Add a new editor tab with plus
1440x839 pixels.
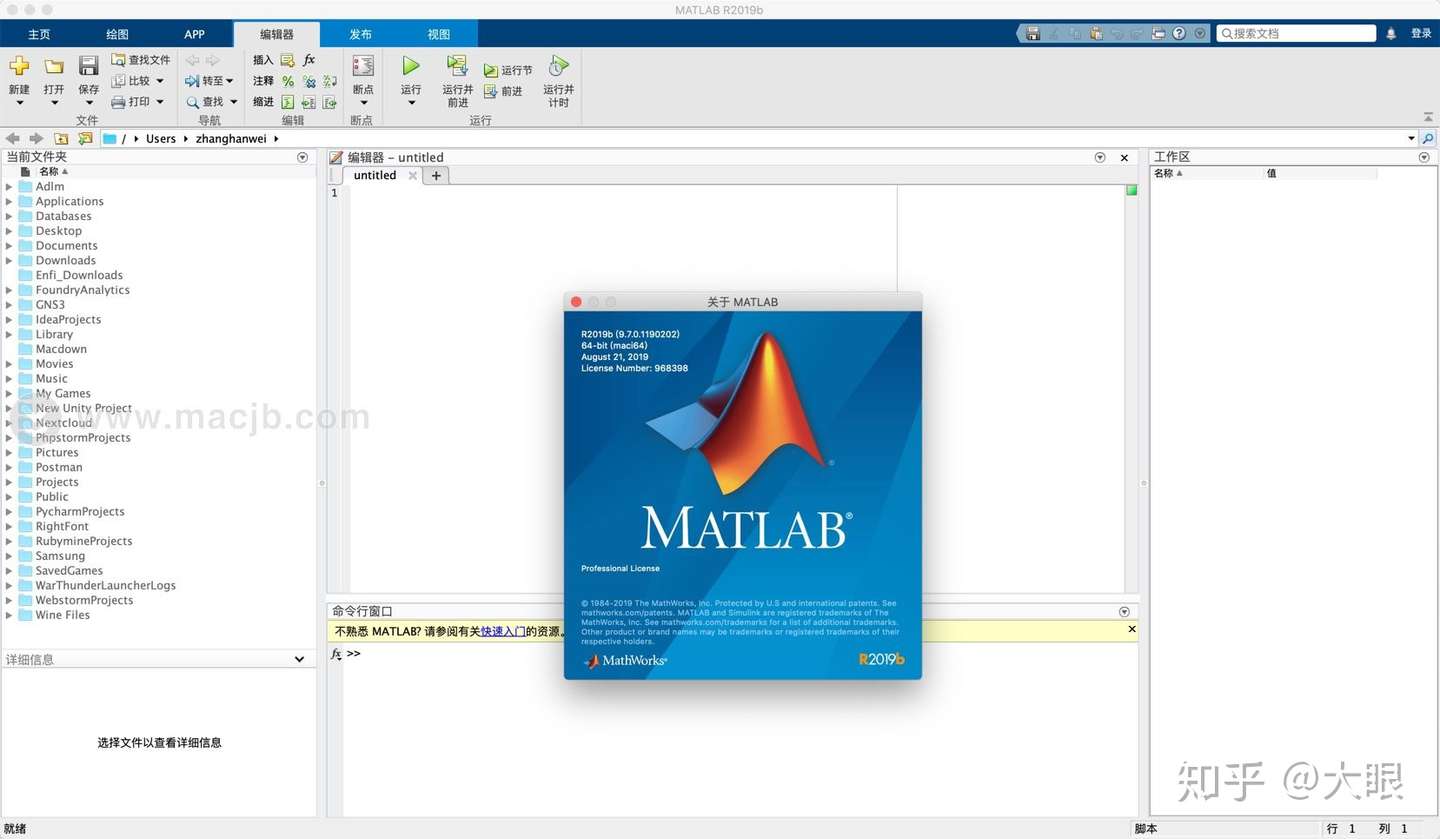(x=436, y=175)
